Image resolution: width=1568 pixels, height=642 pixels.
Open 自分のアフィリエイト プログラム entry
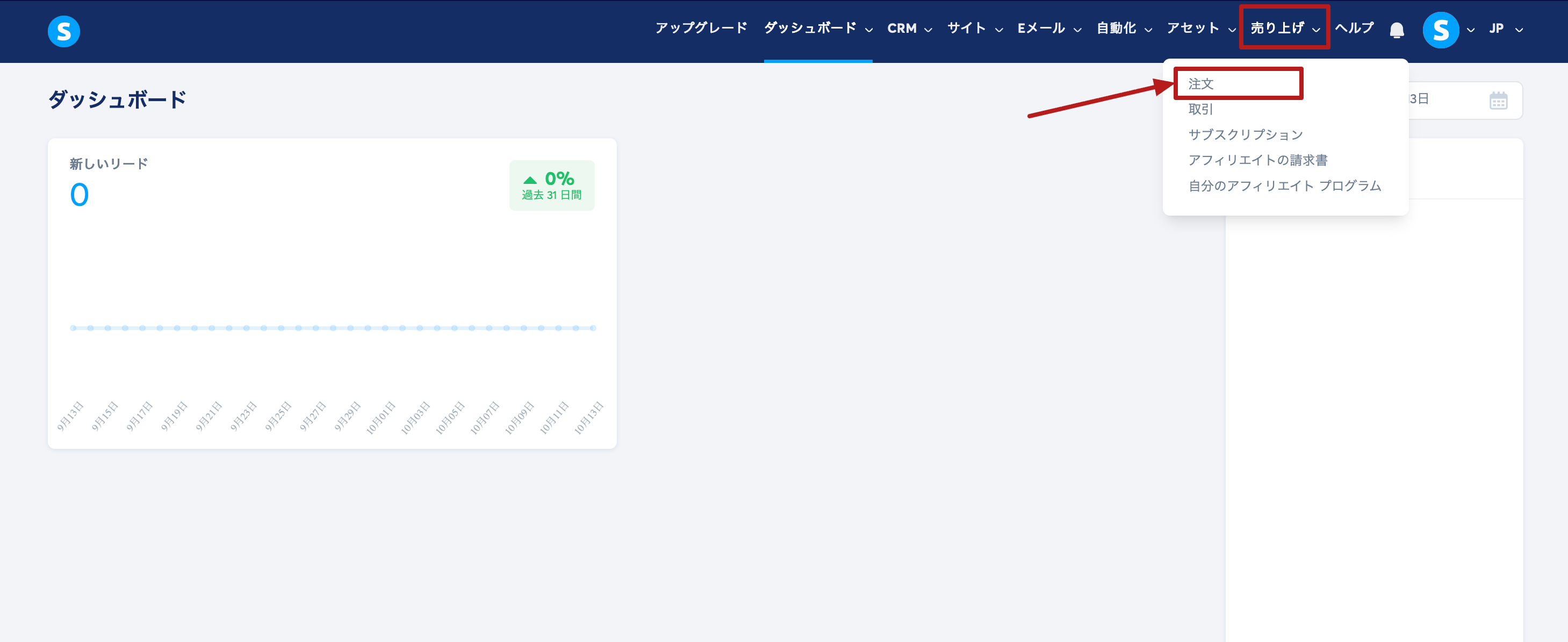point(1284,186)
